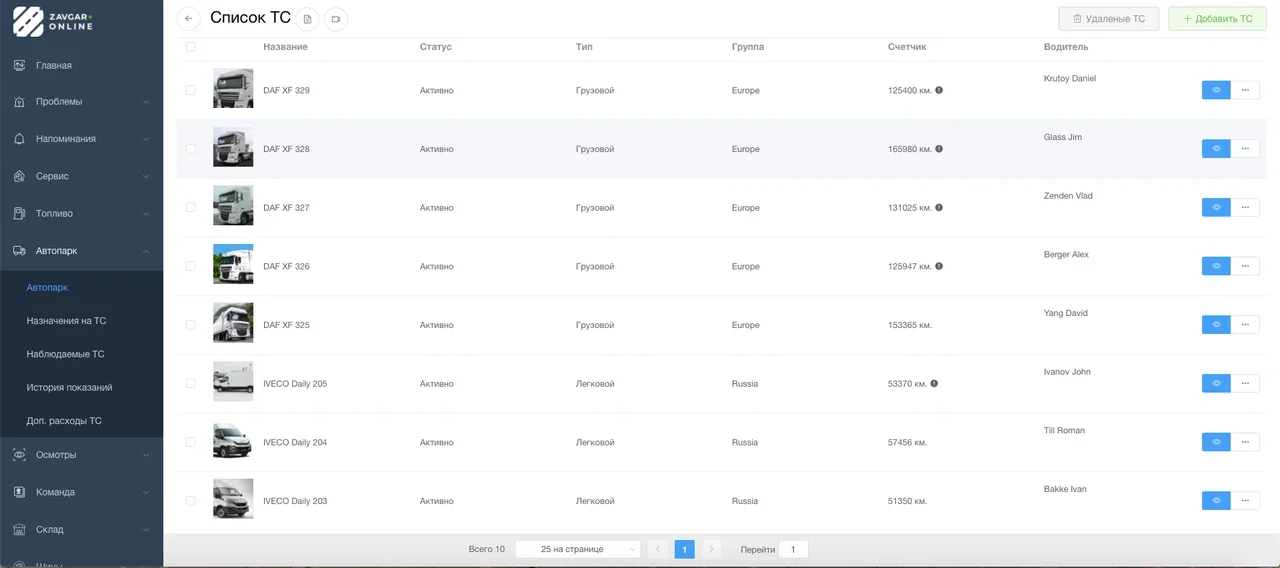The height and width of the screenshot is (568, 1280).
Task: Click the next page arrow
Action: 711,549
